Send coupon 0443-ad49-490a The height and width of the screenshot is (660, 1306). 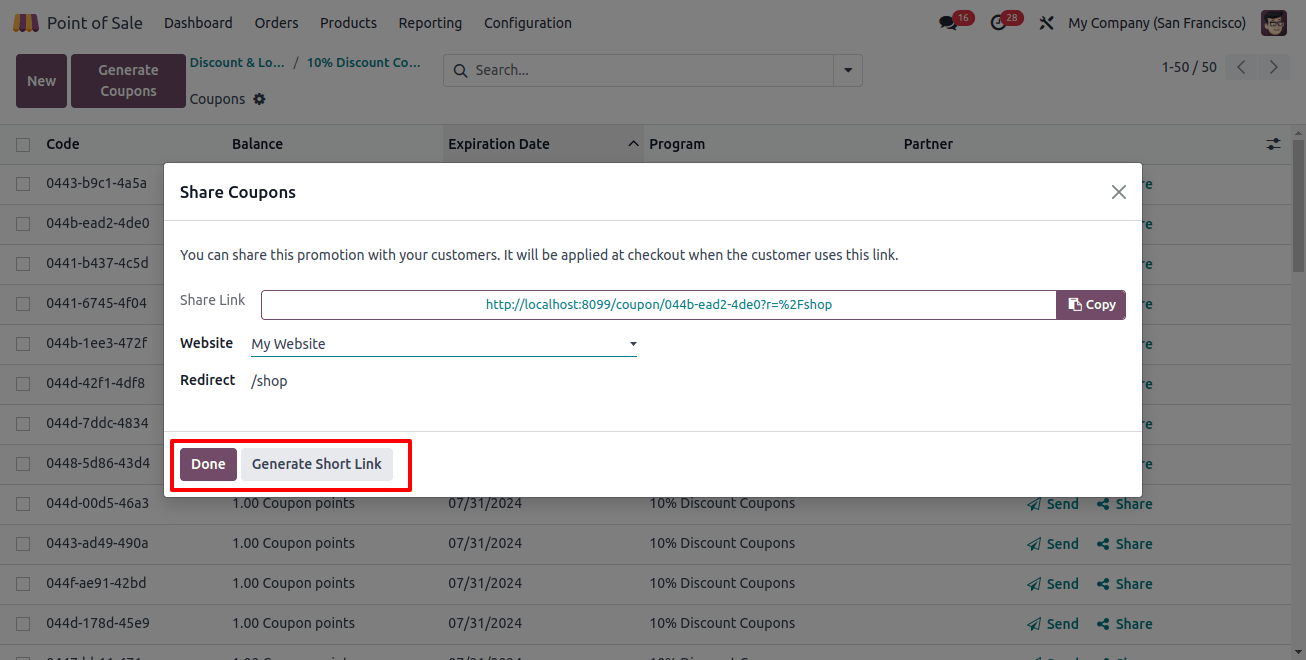click(x=1053, y=544)
